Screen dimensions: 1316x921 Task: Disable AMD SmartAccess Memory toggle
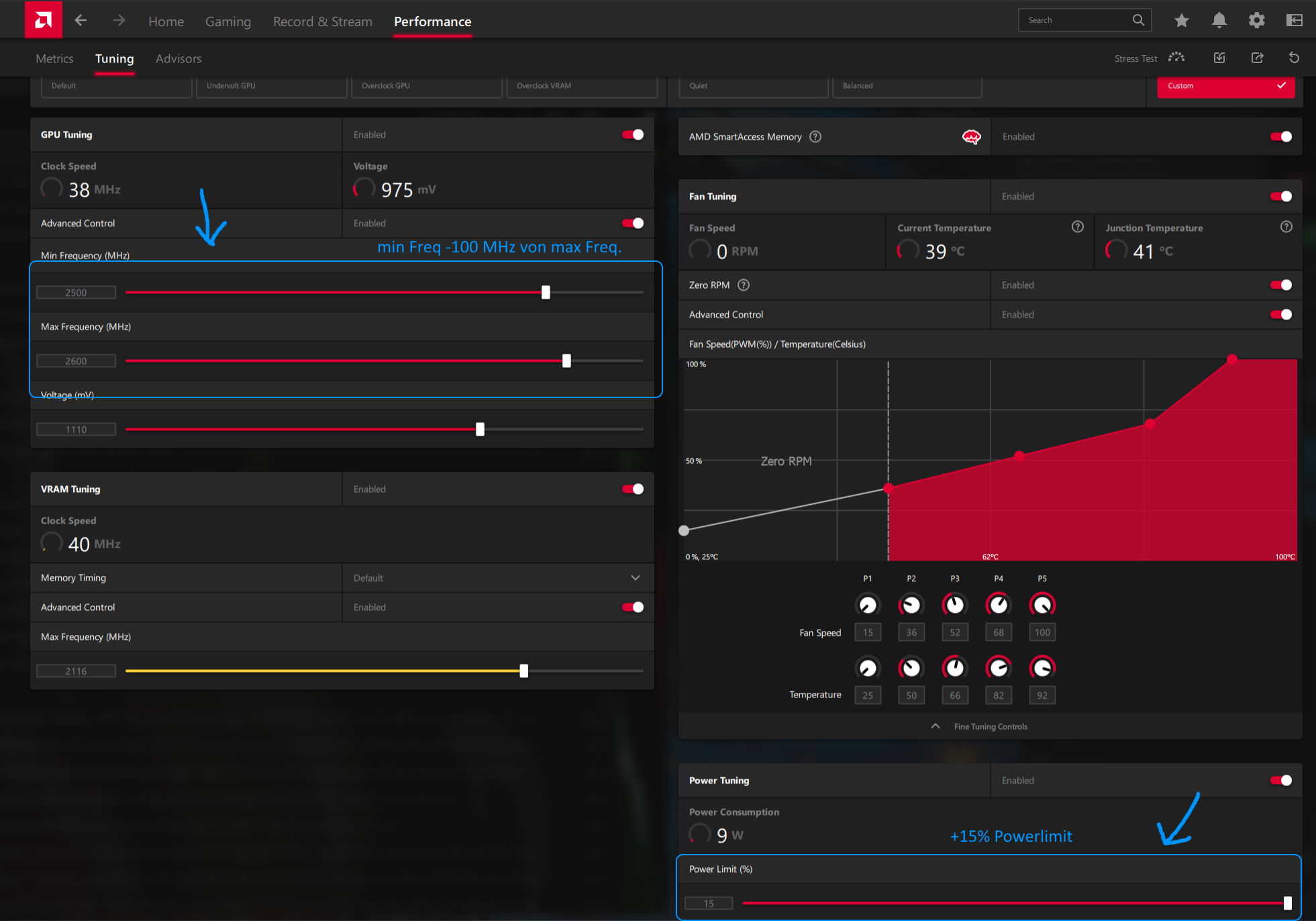click(x=1280, y=137)
